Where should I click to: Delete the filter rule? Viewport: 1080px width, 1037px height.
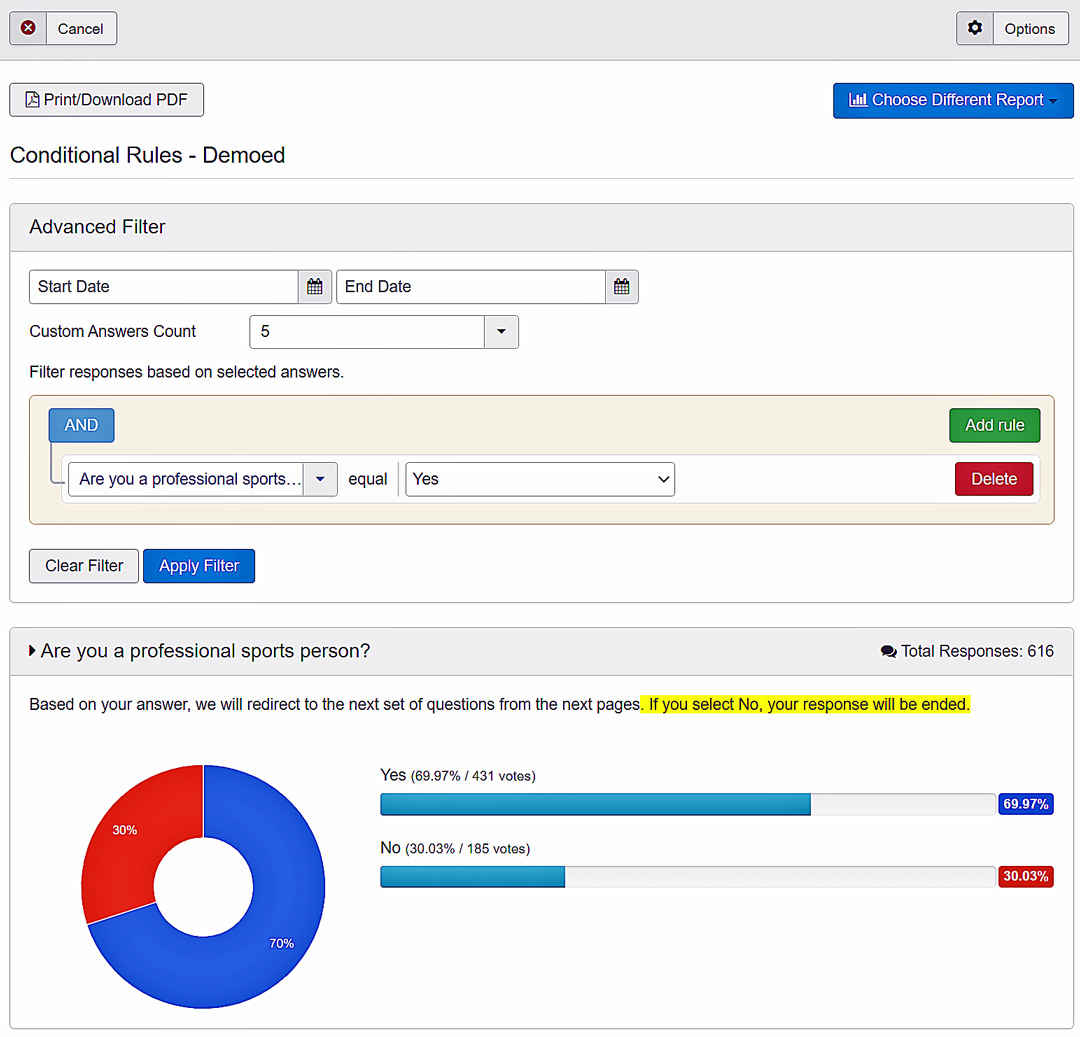pos(994,479)
